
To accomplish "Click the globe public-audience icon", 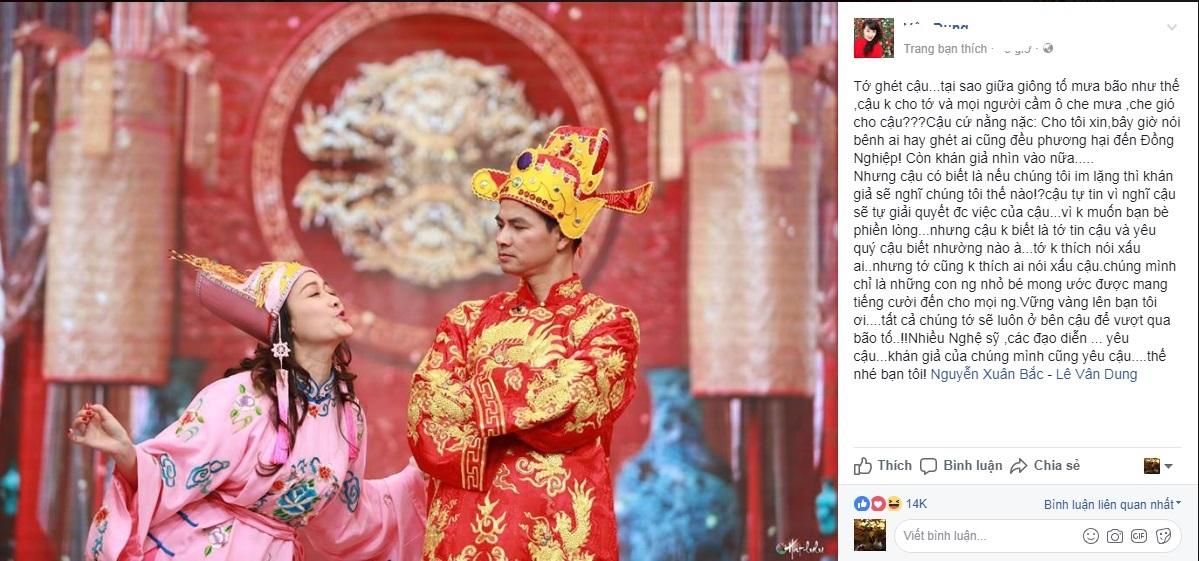I will 1048,48.
